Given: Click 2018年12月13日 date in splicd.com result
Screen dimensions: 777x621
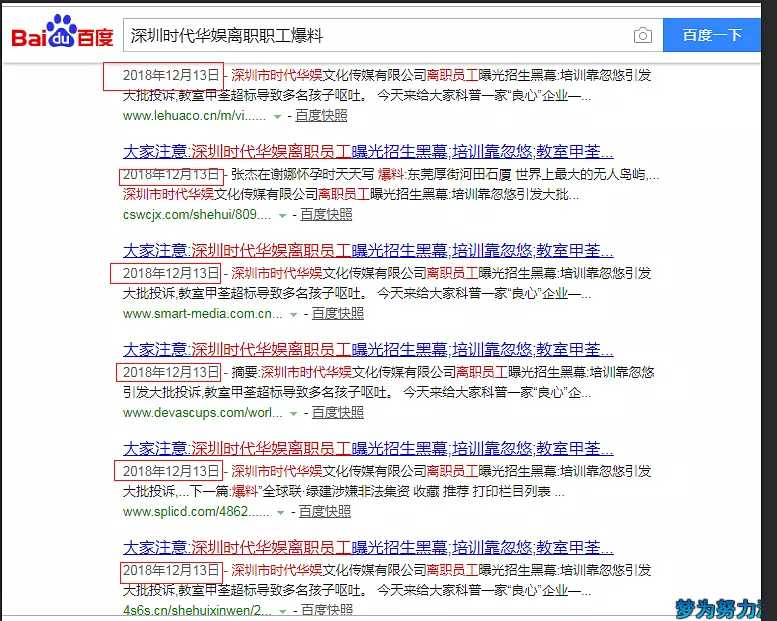Looking at the screenshot, I should (171, 471).
